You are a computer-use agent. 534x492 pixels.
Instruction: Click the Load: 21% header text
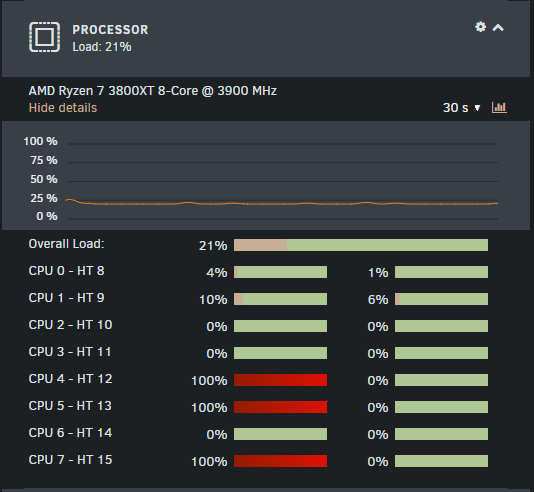point(102,47)
